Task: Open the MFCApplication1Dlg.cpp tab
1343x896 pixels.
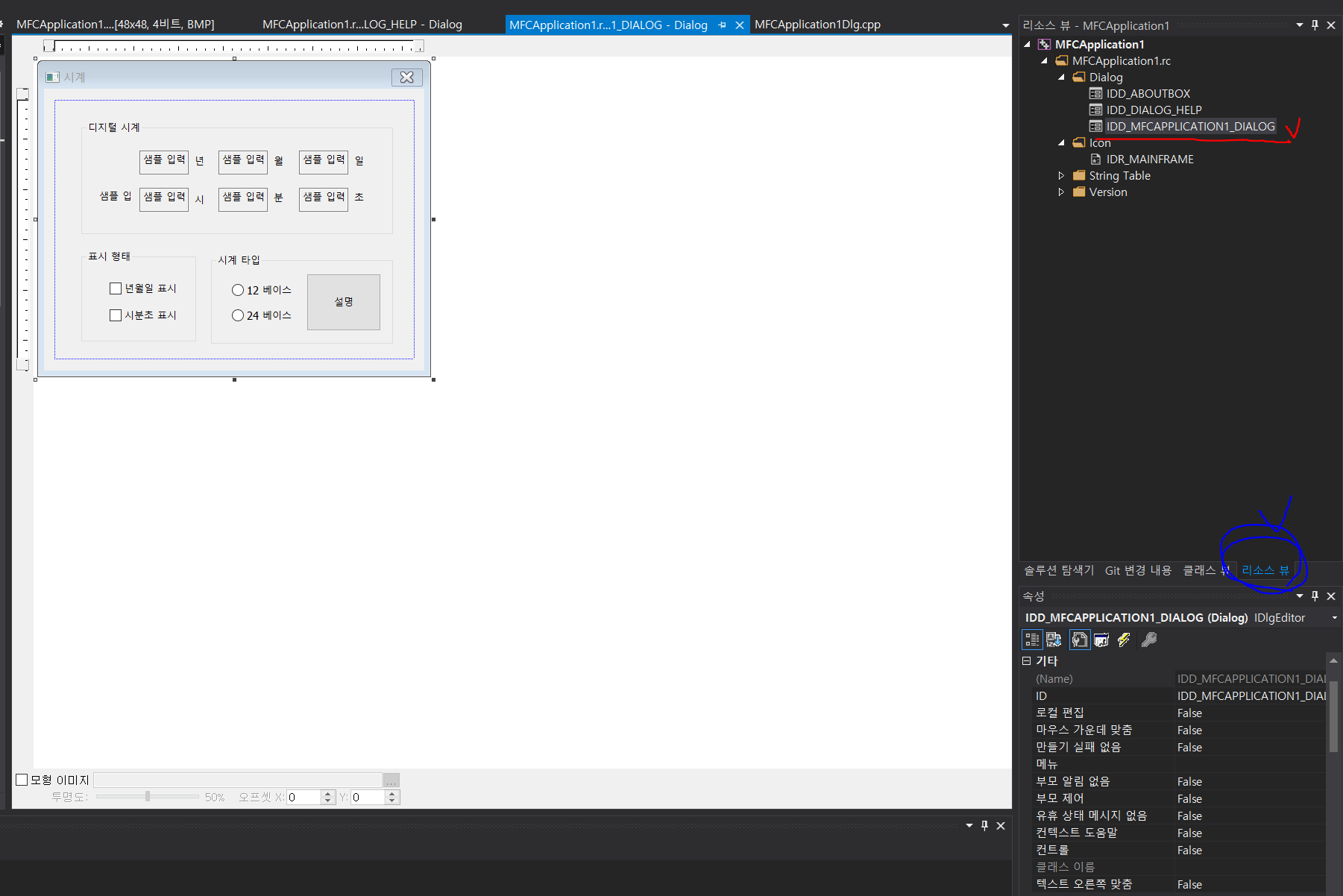Action: pyautogui.click(x=817, y=25)
